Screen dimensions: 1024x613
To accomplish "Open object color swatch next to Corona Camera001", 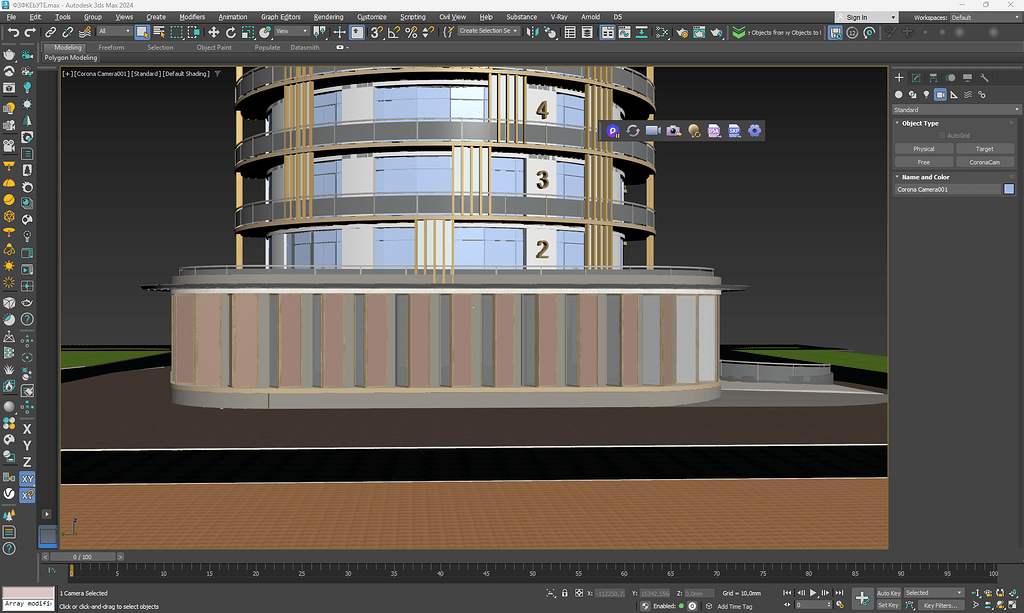I will (1009, 189).
